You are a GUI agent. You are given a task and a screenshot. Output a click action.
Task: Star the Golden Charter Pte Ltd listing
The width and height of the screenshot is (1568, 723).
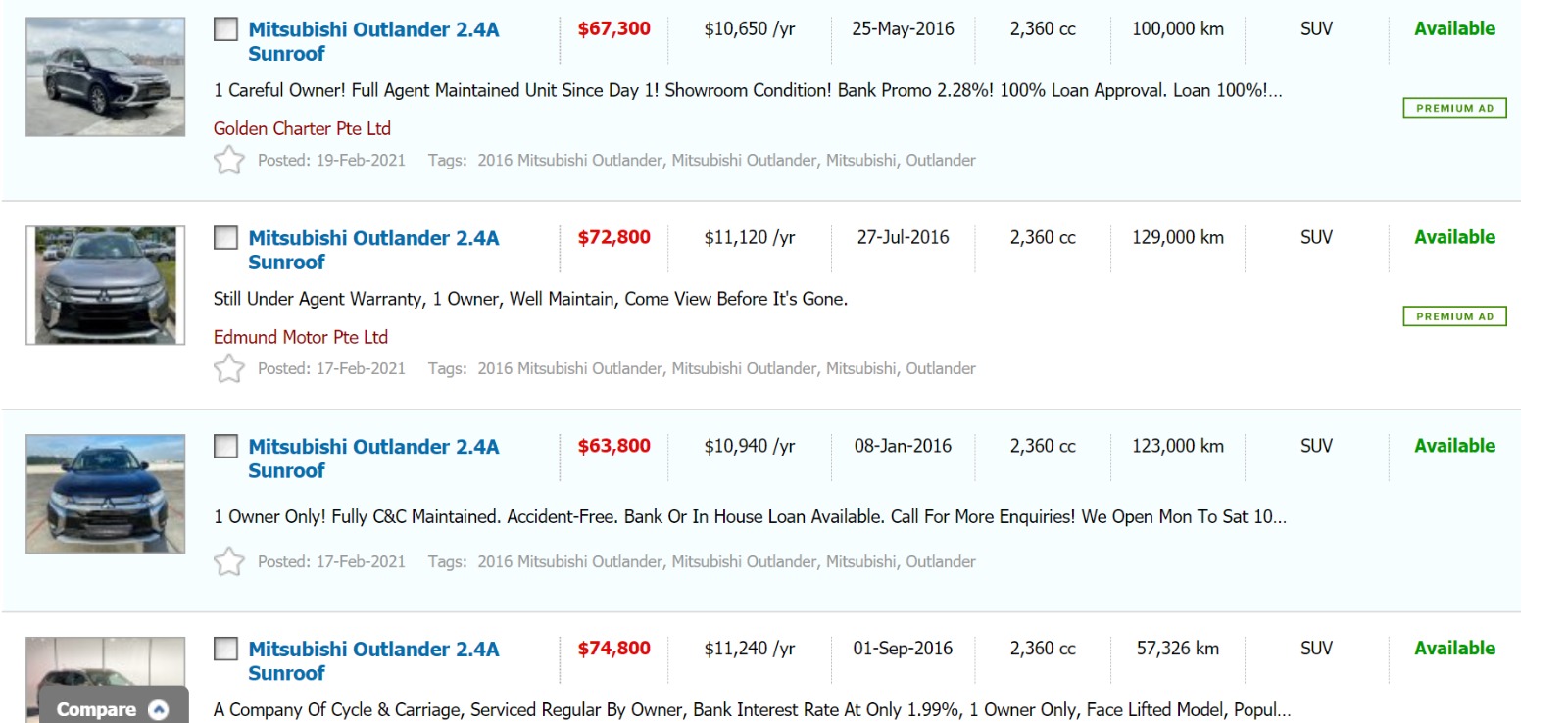coord(228,160)
